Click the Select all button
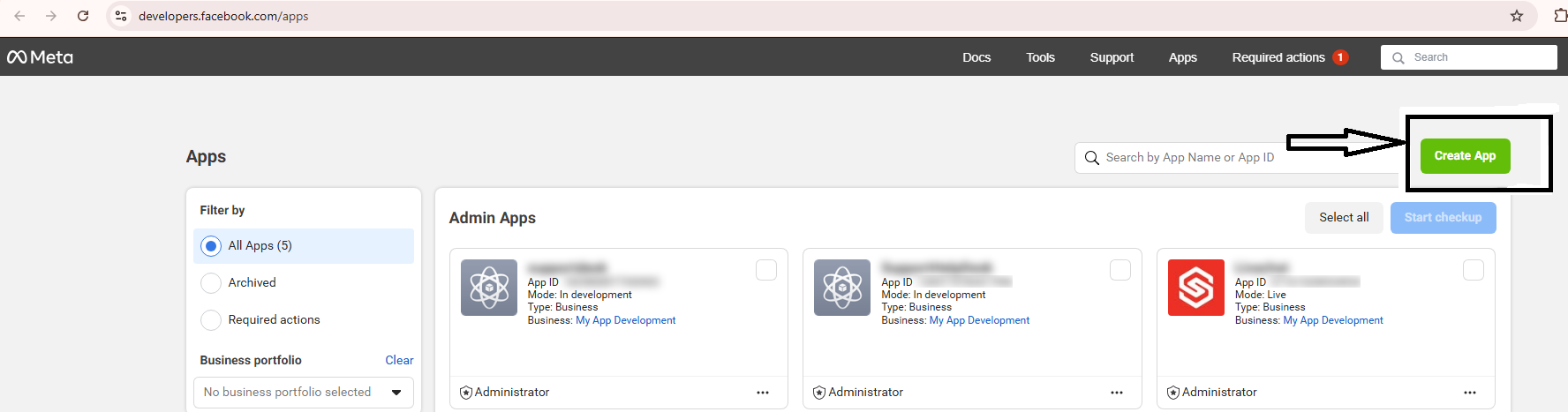Viewport: 1568px width, 412px height. (x=1344, y=218)
